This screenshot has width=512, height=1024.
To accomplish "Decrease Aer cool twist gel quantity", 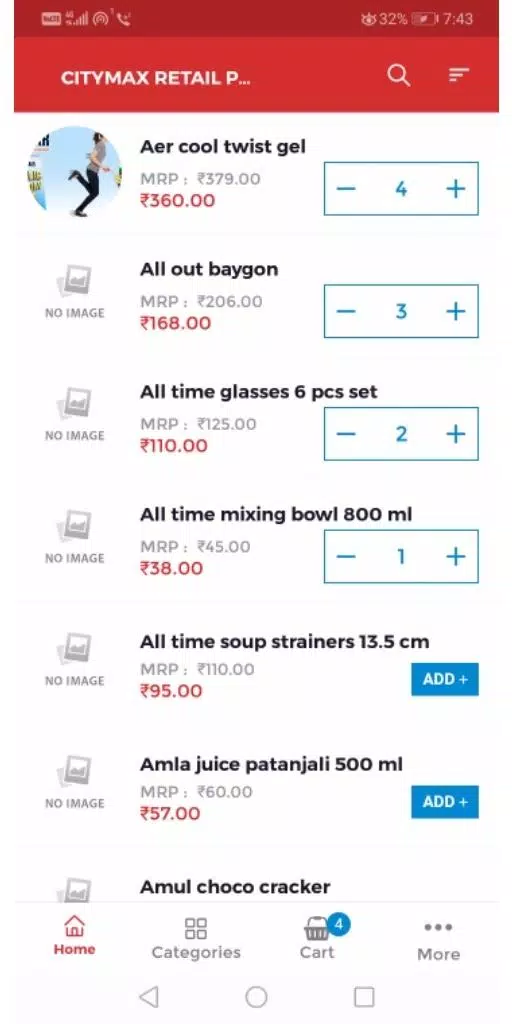I will pyautogui.click(x=346, y=189).
